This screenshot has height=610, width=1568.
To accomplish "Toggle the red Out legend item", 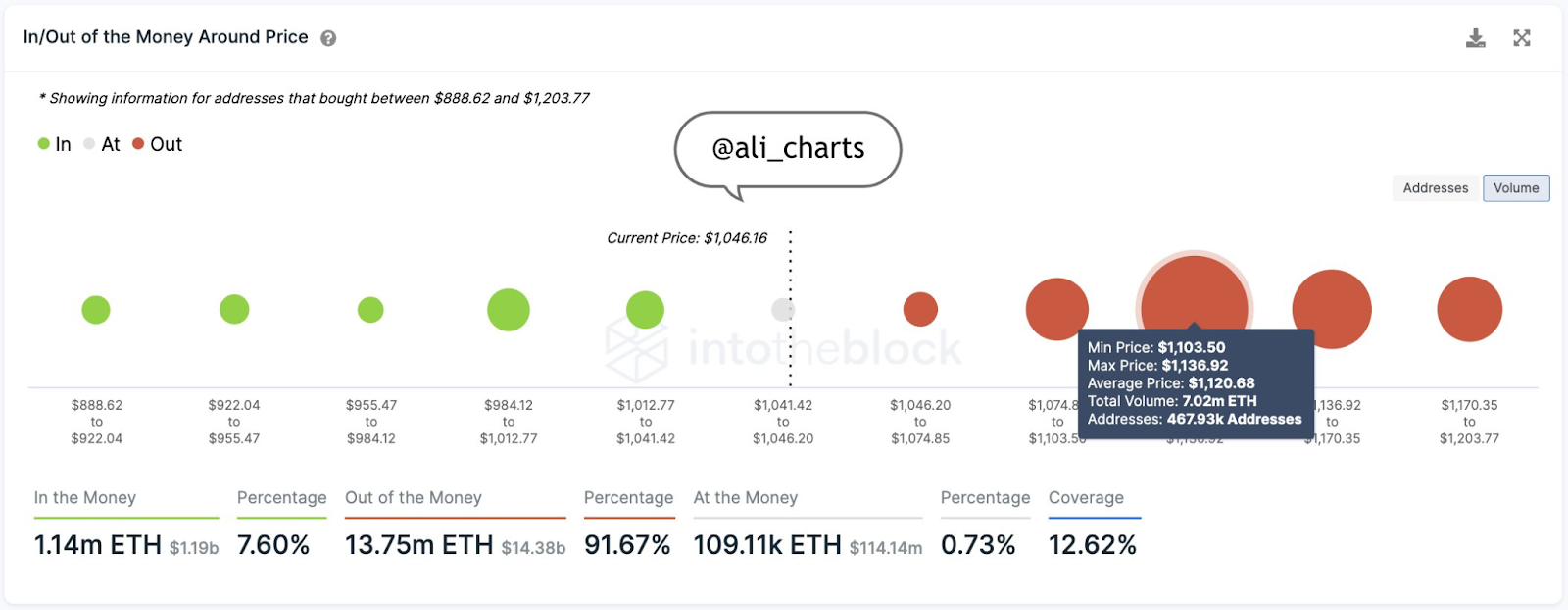I will tap(158, 144).
